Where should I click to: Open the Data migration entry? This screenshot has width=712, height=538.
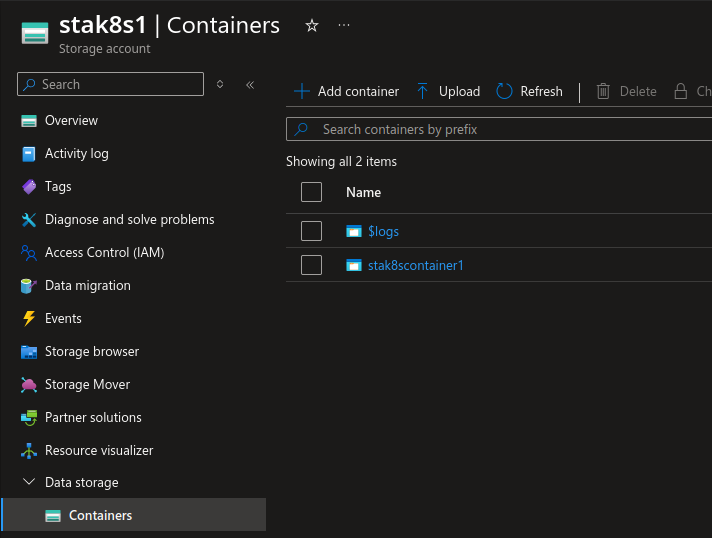coord(88,286)
